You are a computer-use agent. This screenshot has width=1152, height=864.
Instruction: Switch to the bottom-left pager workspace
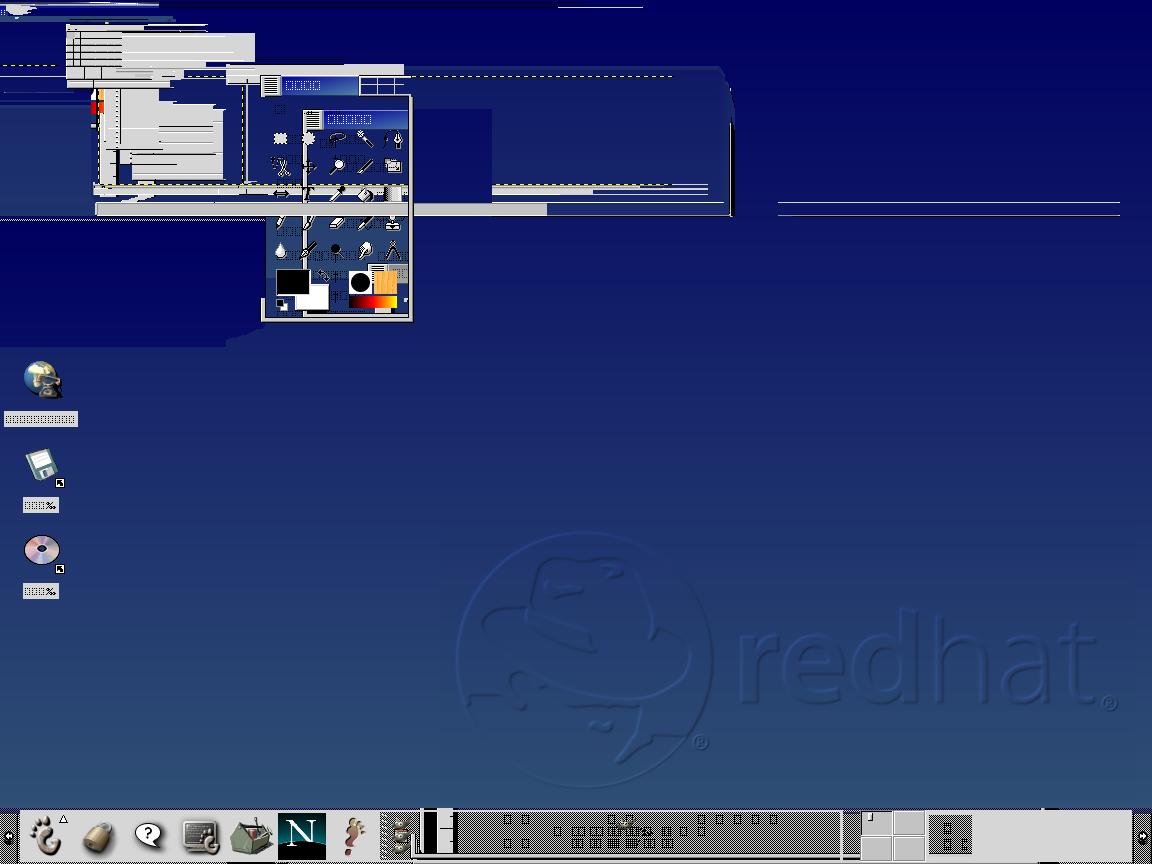point(877,847)
